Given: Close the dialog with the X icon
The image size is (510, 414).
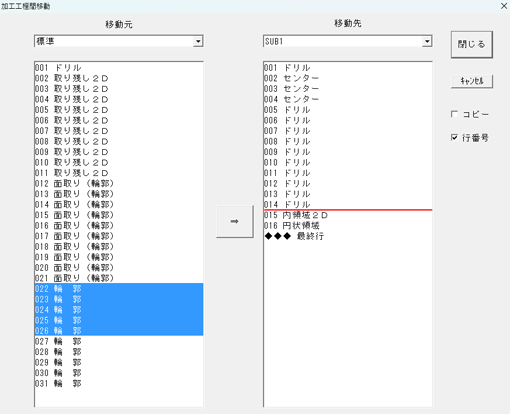Looking at the screenshot, I should [x=504, y=6].
